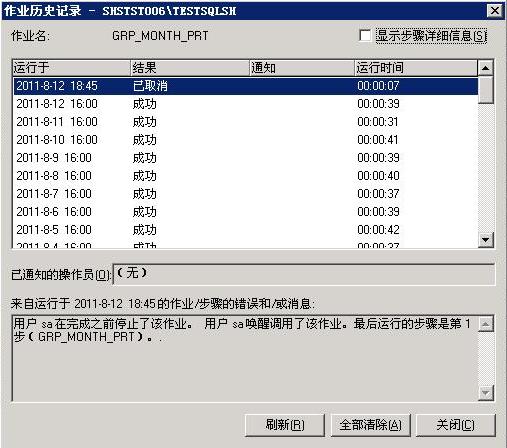This screenshot has width=507, height=448.
Task: Click the 已取消 result cell
Action: (150, 86)
